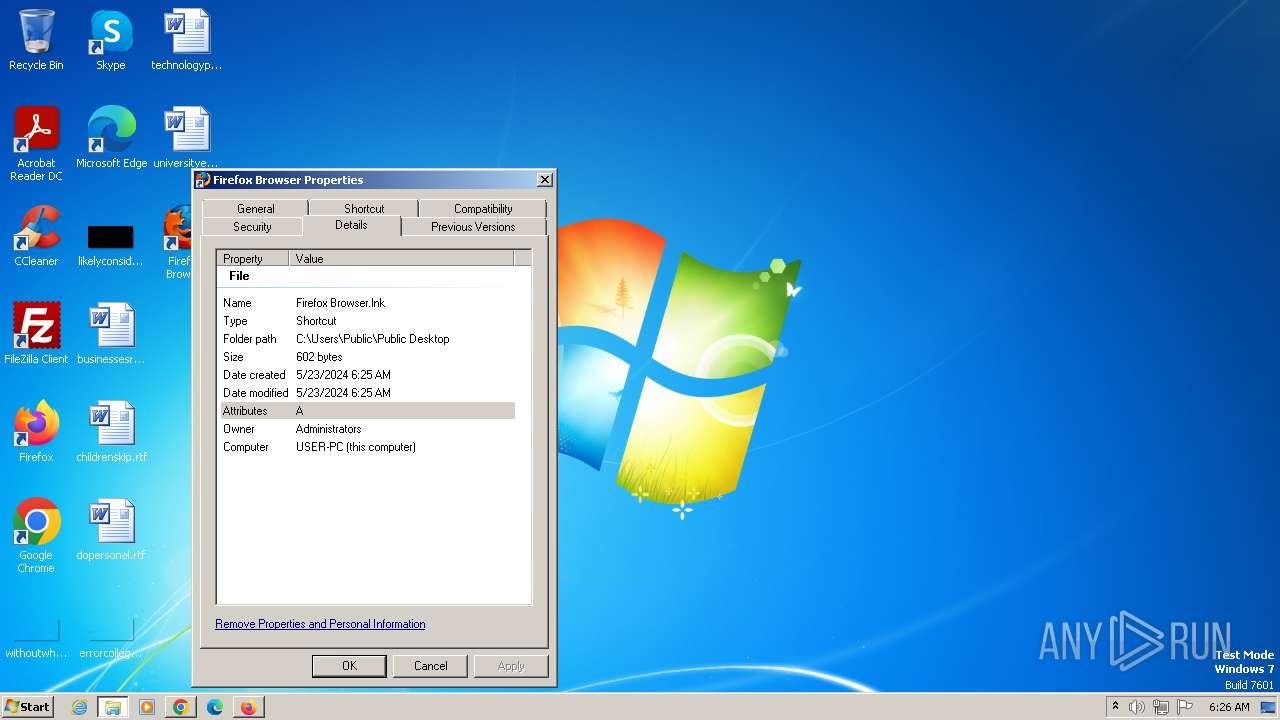Image resolution: width=1280 pixels, height=720 pixels.
Task: Select the CCleaner desktop shortcut
Action: pyautogui.click(x=36, y=236)
